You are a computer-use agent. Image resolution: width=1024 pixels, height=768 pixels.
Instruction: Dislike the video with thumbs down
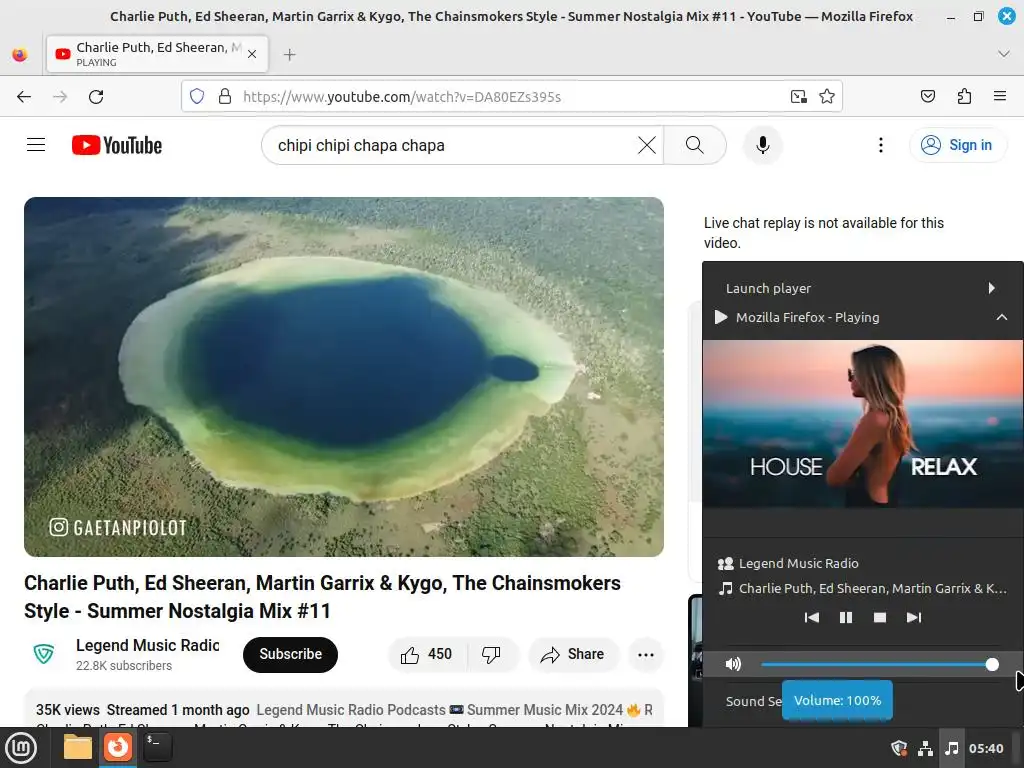pos(491,654)
